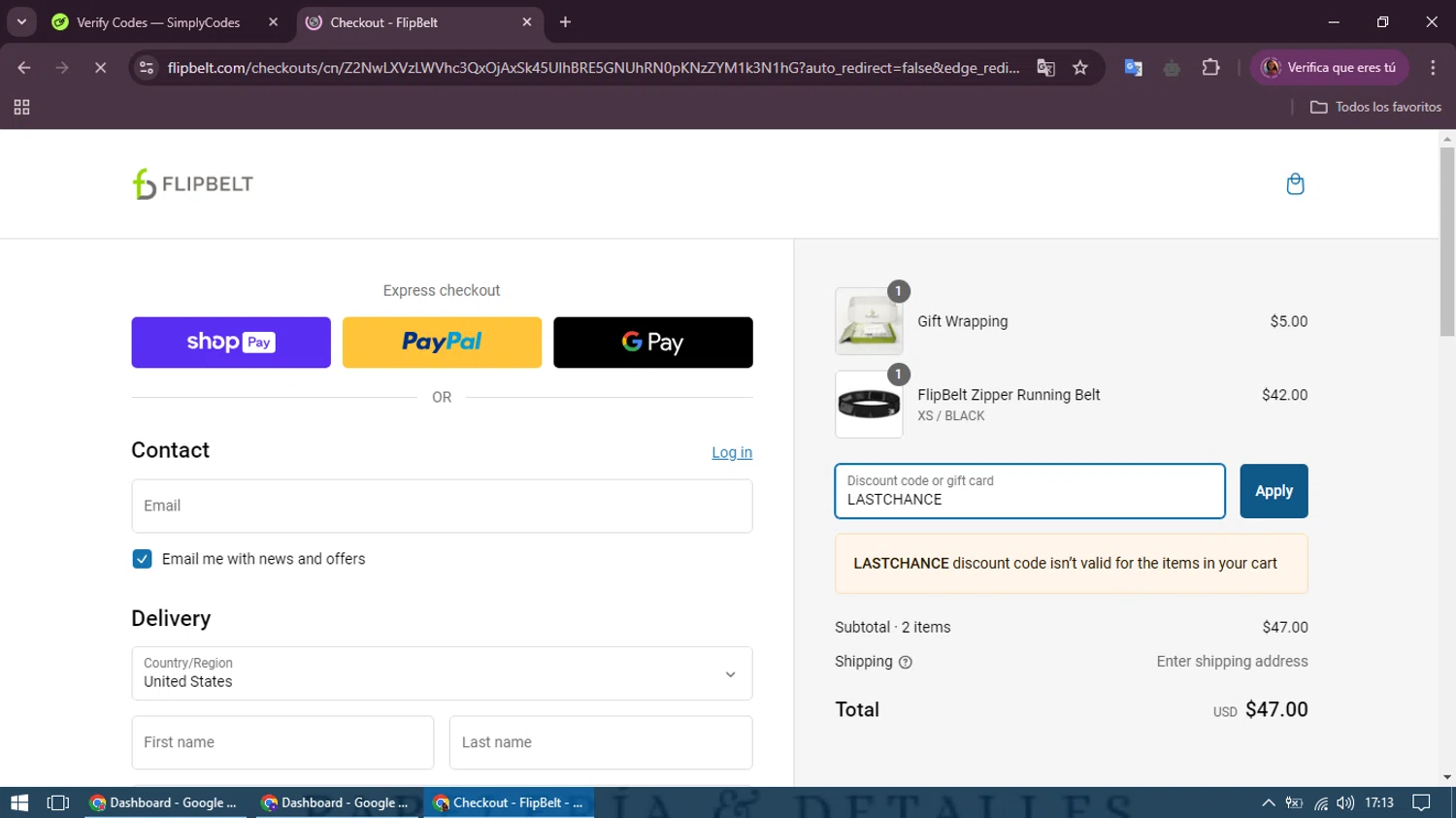Pay with Google Pay

tap(653, 343)
